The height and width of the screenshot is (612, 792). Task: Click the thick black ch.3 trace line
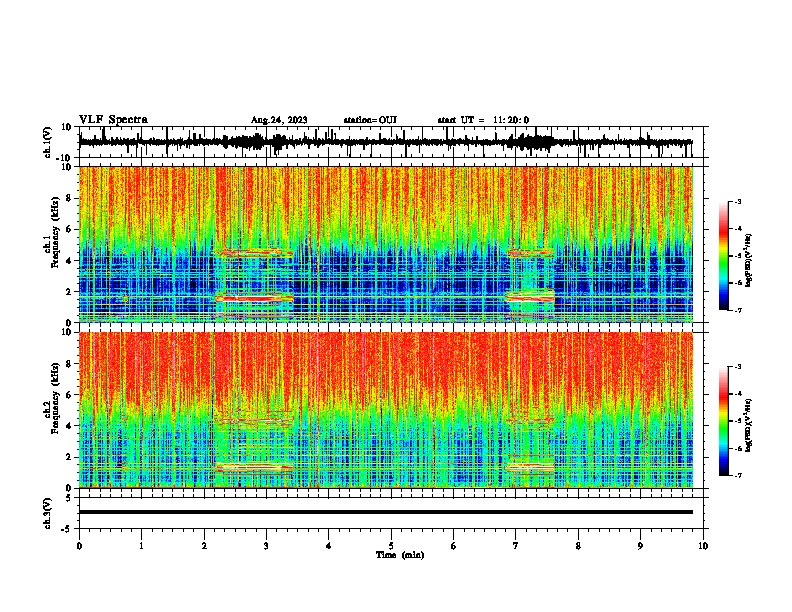[x=386, y=512]
